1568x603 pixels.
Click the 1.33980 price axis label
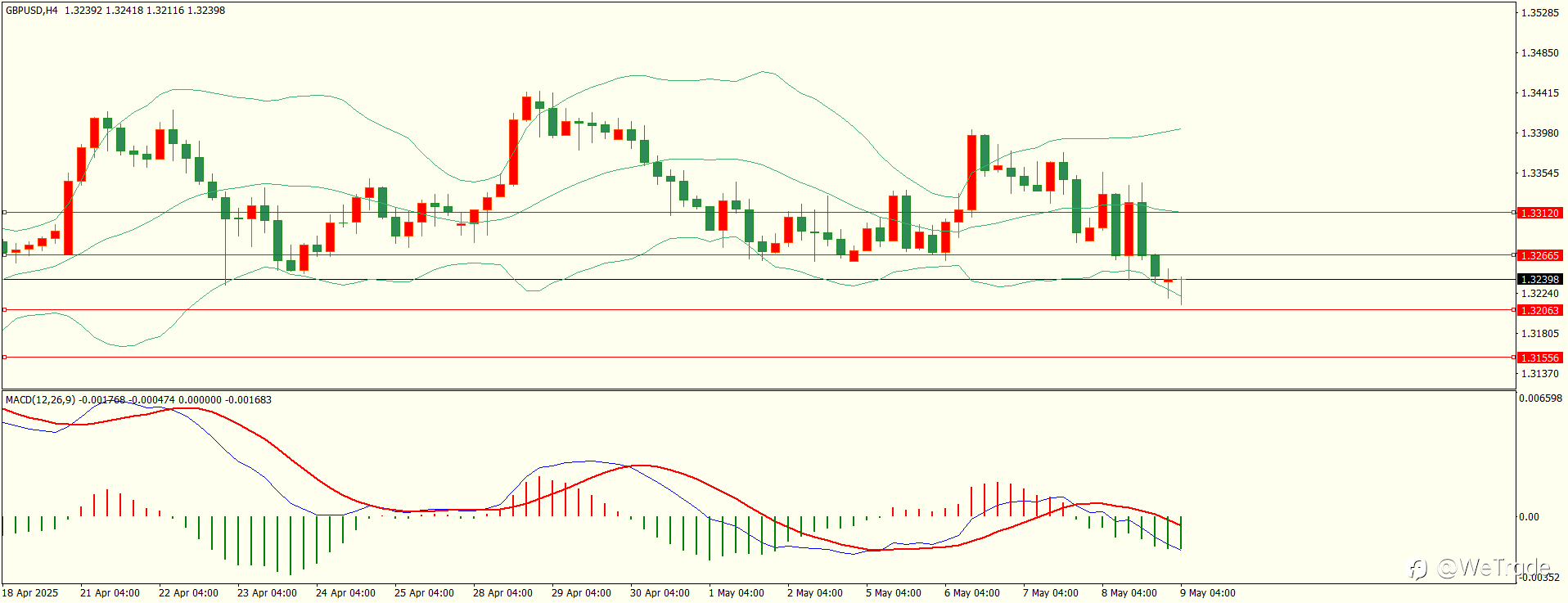coord(1539,133)
